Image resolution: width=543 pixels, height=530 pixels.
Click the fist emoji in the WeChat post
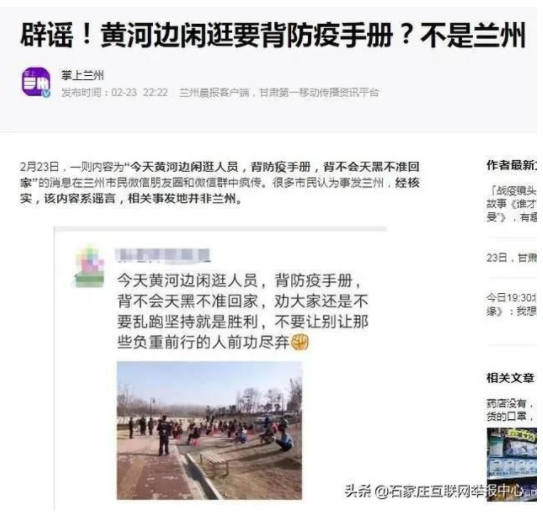300,343
